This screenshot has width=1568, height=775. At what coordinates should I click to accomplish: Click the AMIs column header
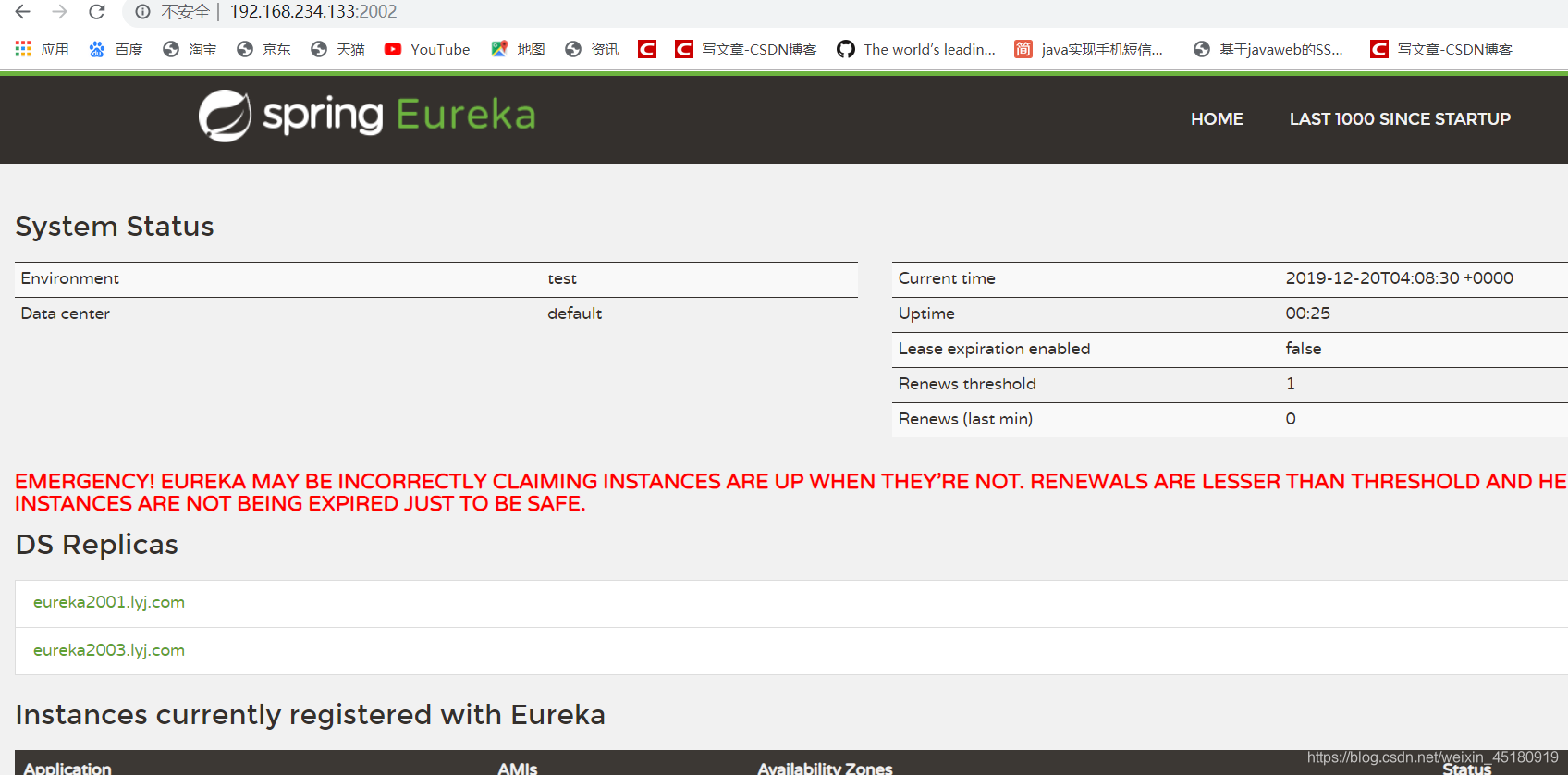(517, 768)
